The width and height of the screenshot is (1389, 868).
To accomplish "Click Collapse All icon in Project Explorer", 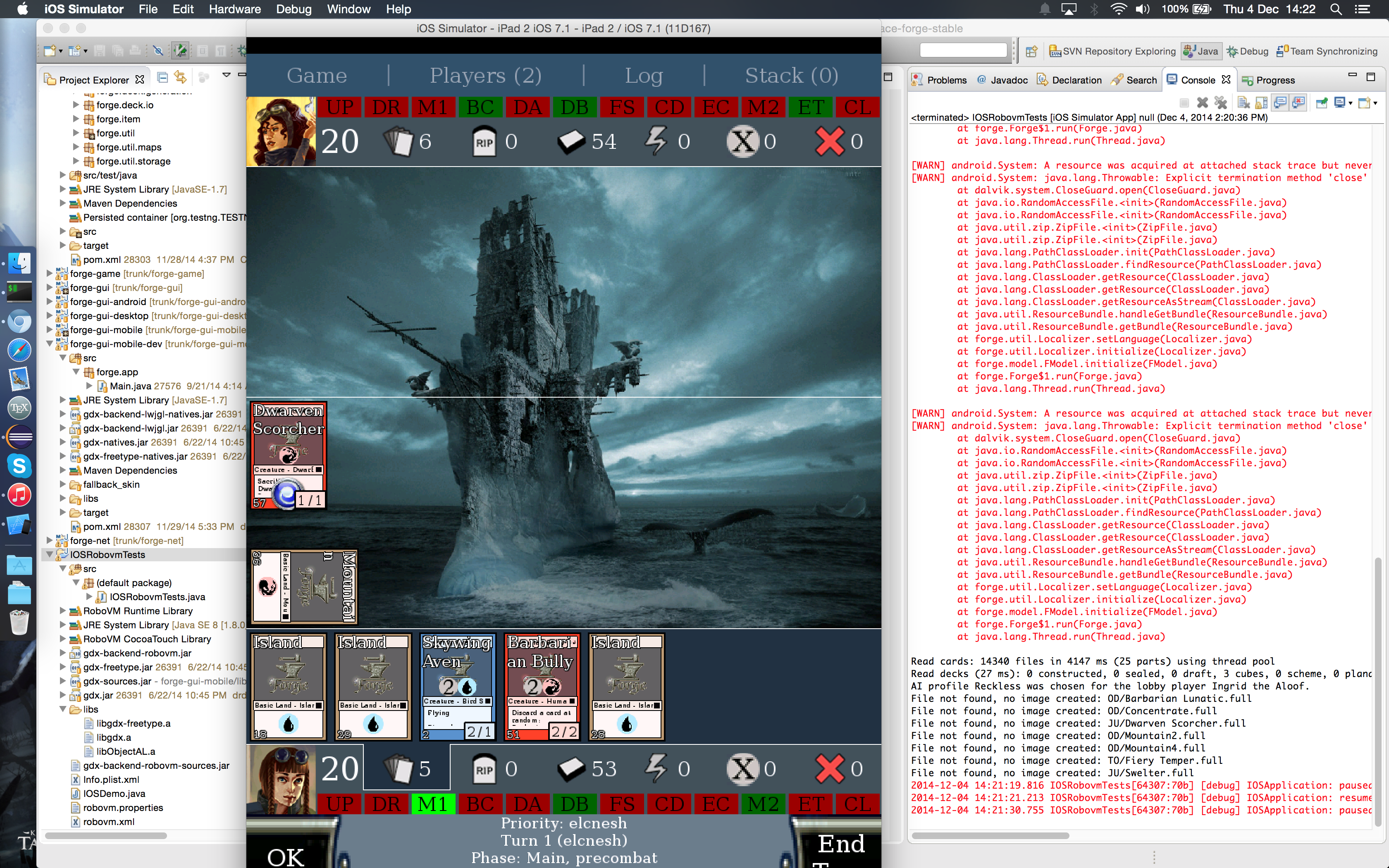I will click(162, 78).
